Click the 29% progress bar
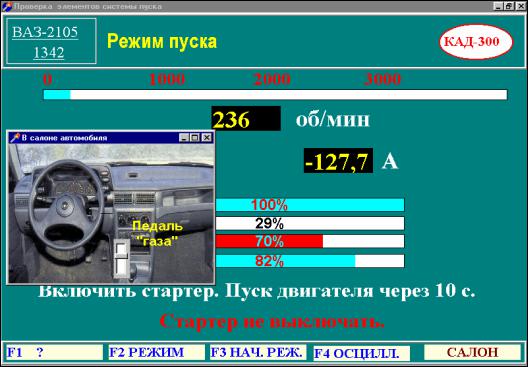 (310, 223)
